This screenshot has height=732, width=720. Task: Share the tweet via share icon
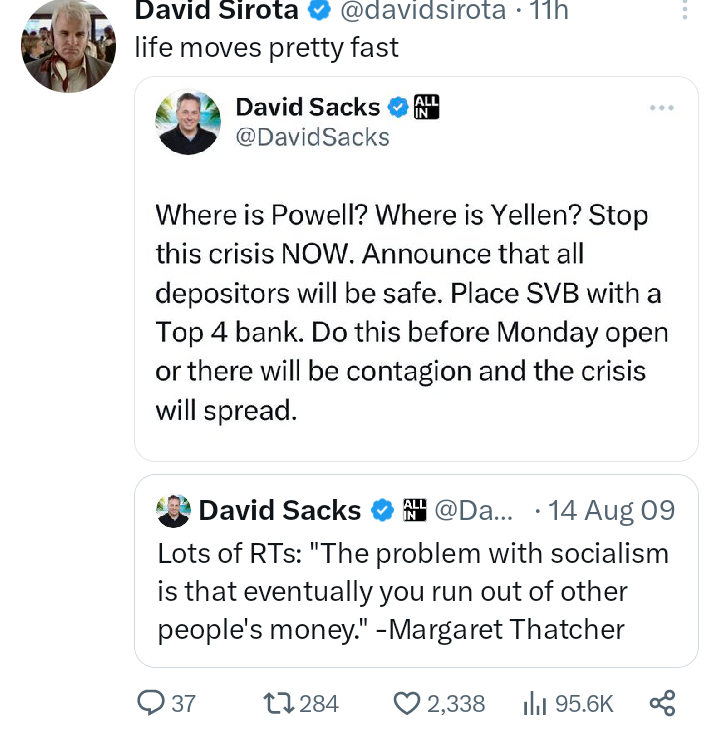pyautogui.click(x=662, y=702)
